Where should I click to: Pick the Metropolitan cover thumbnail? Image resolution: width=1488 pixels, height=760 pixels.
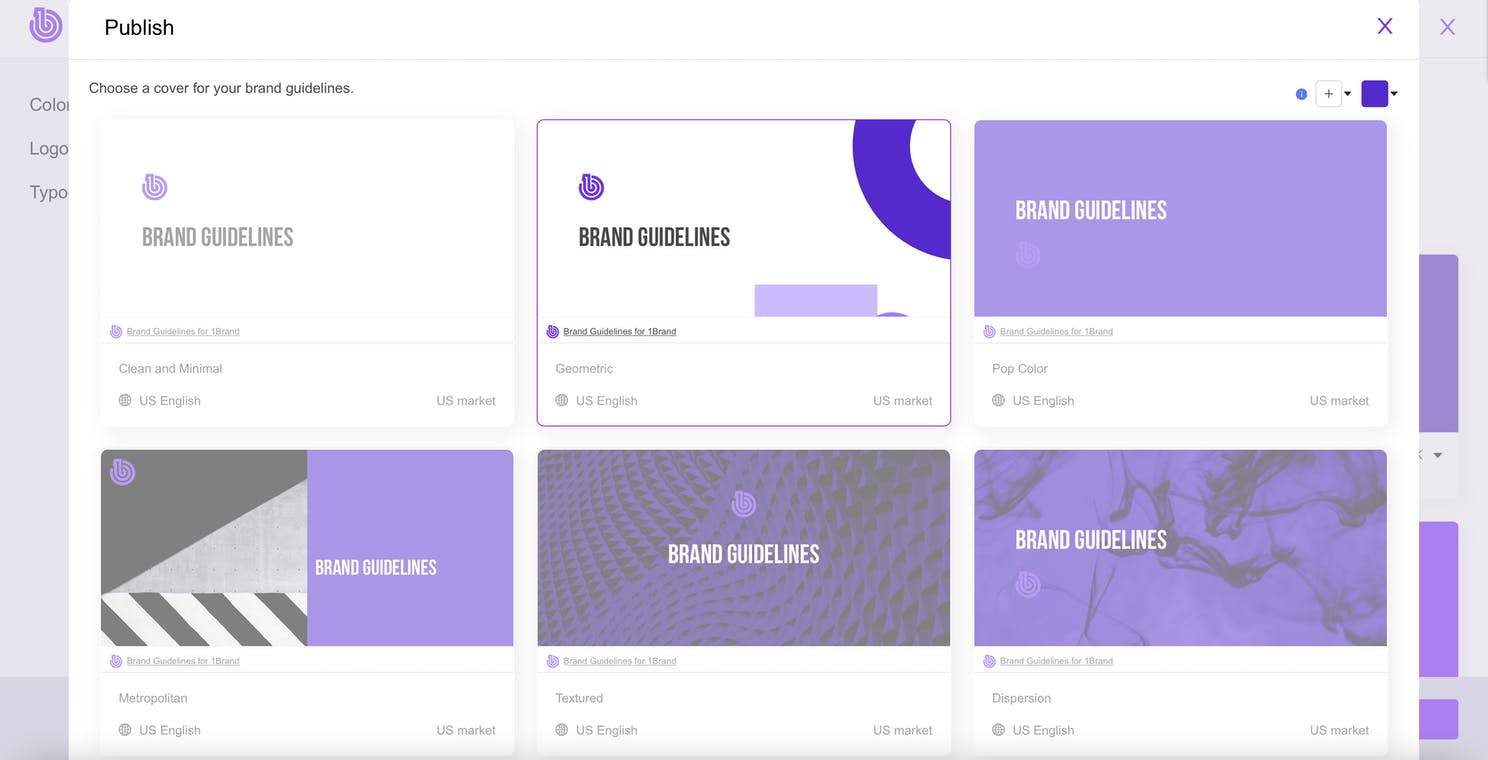307,548
